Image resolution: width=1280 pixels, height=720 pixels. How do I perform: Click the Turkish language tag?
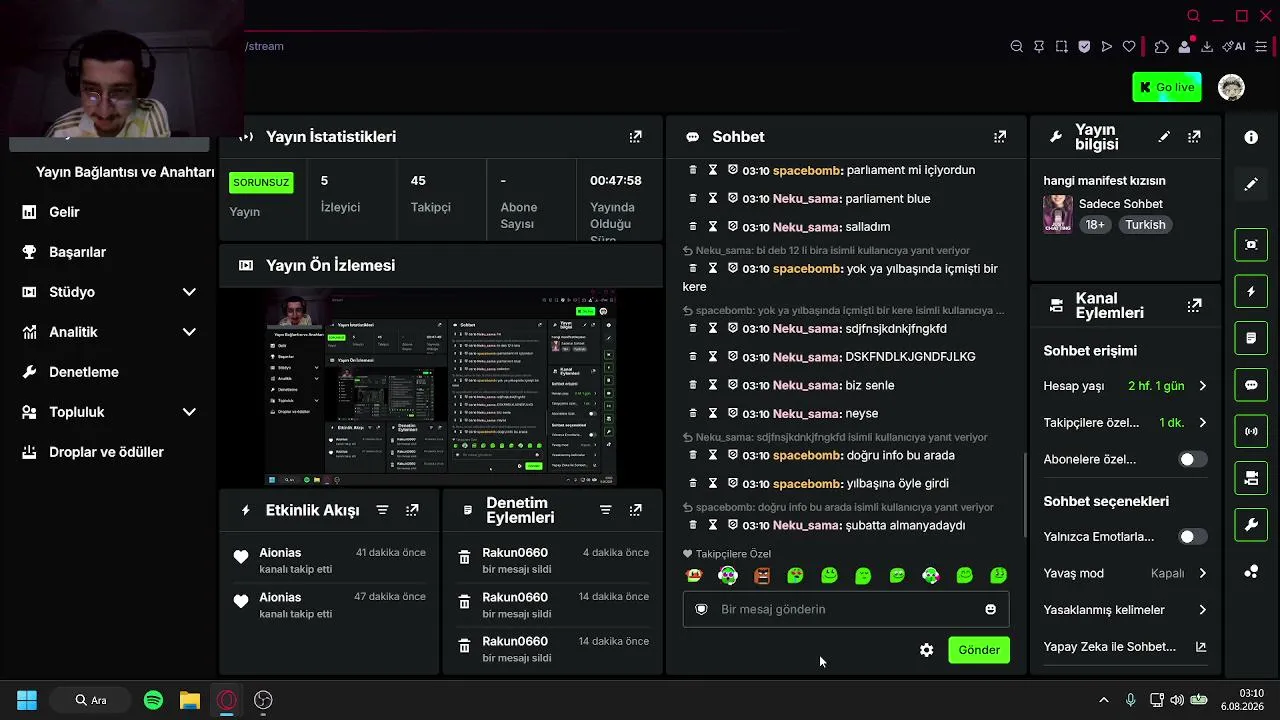pos(1145,225)
